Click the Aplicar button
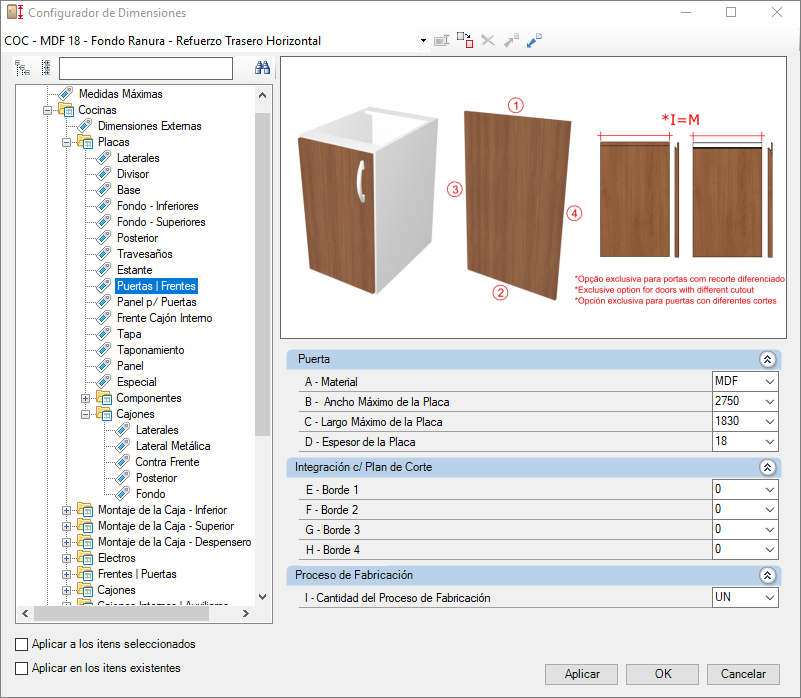 582,674
